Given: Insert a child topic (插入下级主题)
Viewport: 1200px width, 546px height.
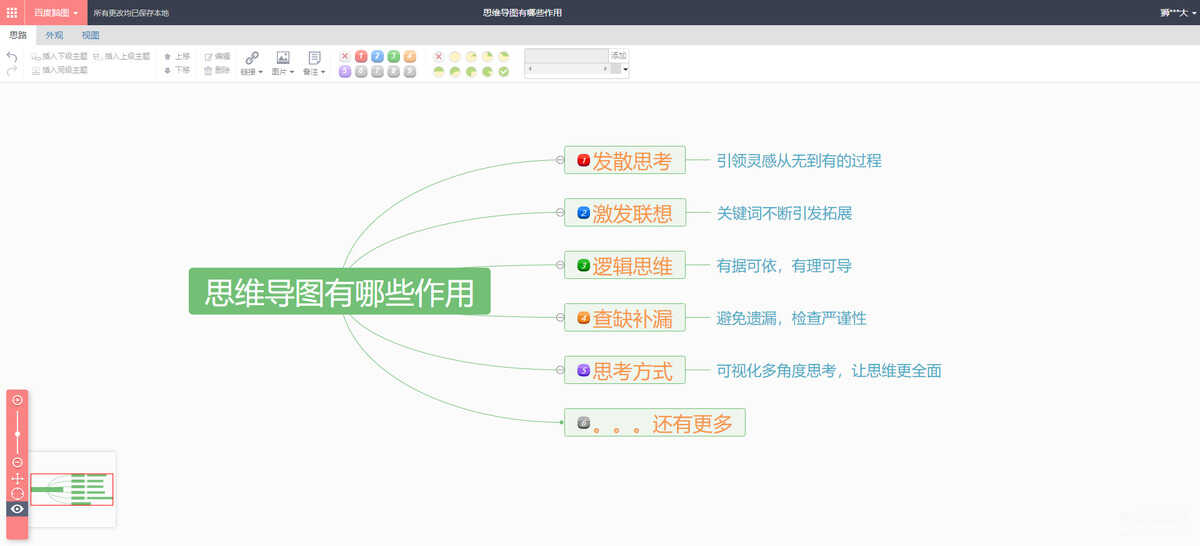Looking at the screenshot, I should 59,56.
